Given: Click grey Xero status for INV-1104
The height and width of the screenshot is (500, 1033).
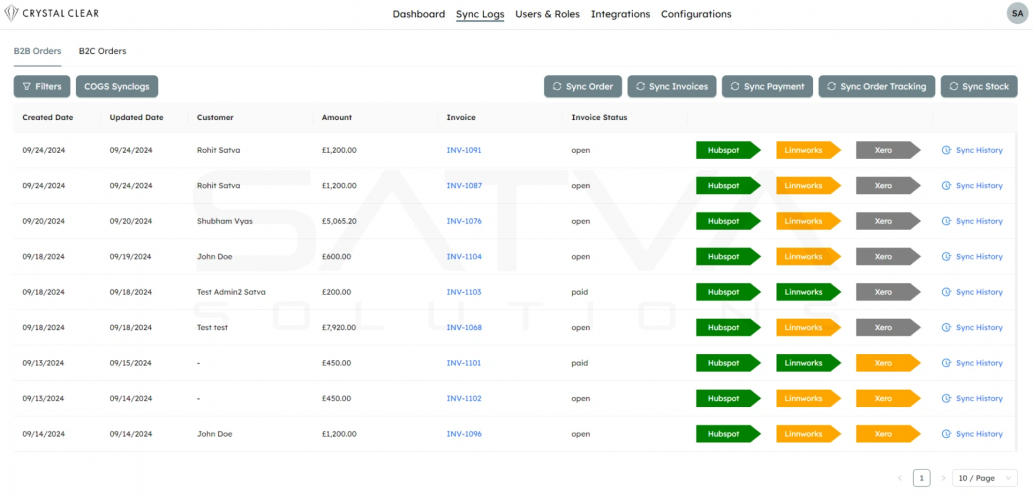Looking at the screenshot, I should [888, 257].
